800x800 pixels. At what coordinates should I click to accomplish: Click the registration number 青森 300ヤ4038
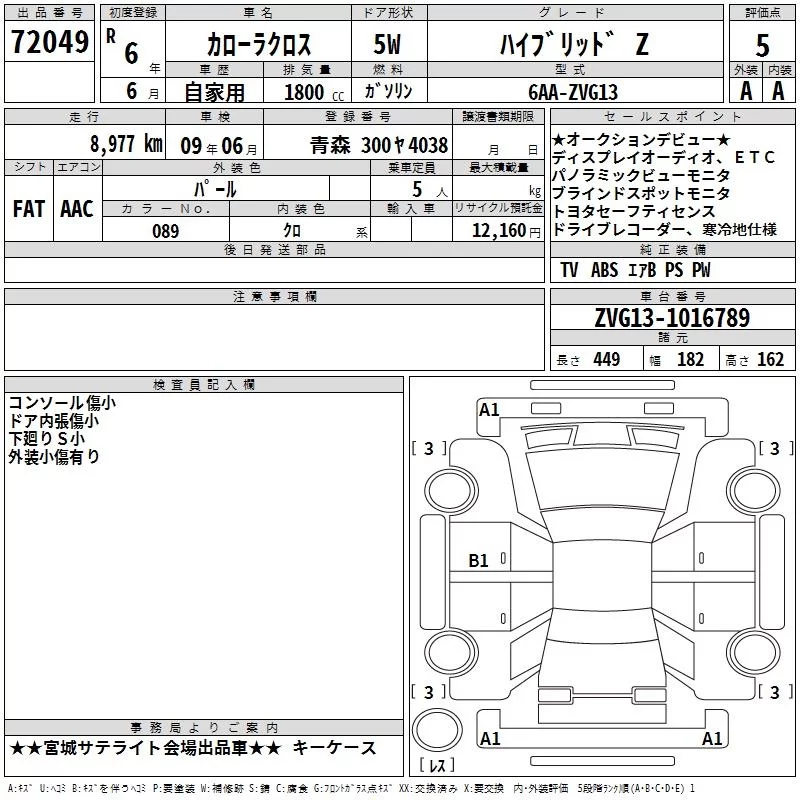coord(378,144)
